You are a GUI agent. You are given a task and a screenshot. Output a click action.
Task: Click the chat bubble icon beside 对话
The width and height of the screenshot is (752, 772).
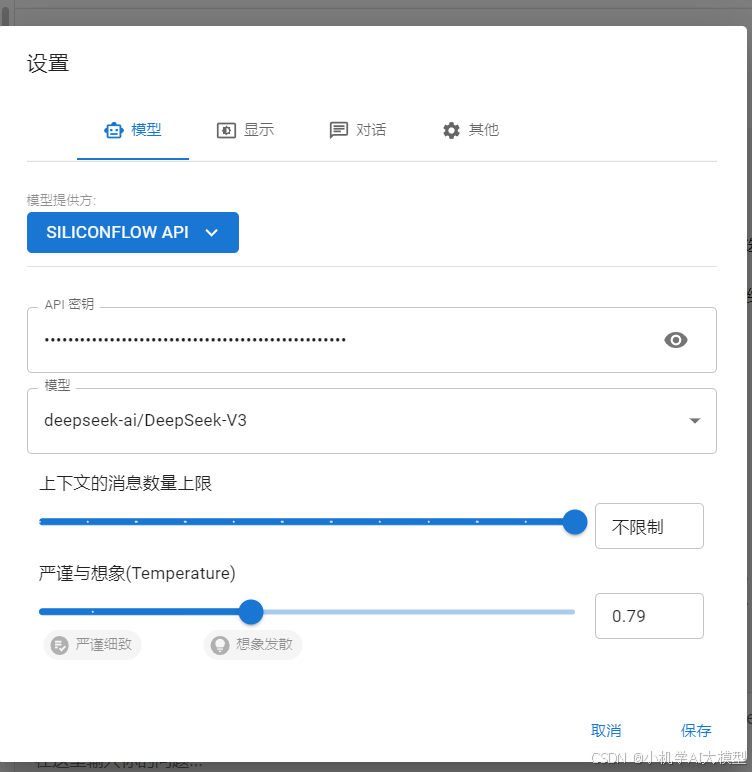339,130
